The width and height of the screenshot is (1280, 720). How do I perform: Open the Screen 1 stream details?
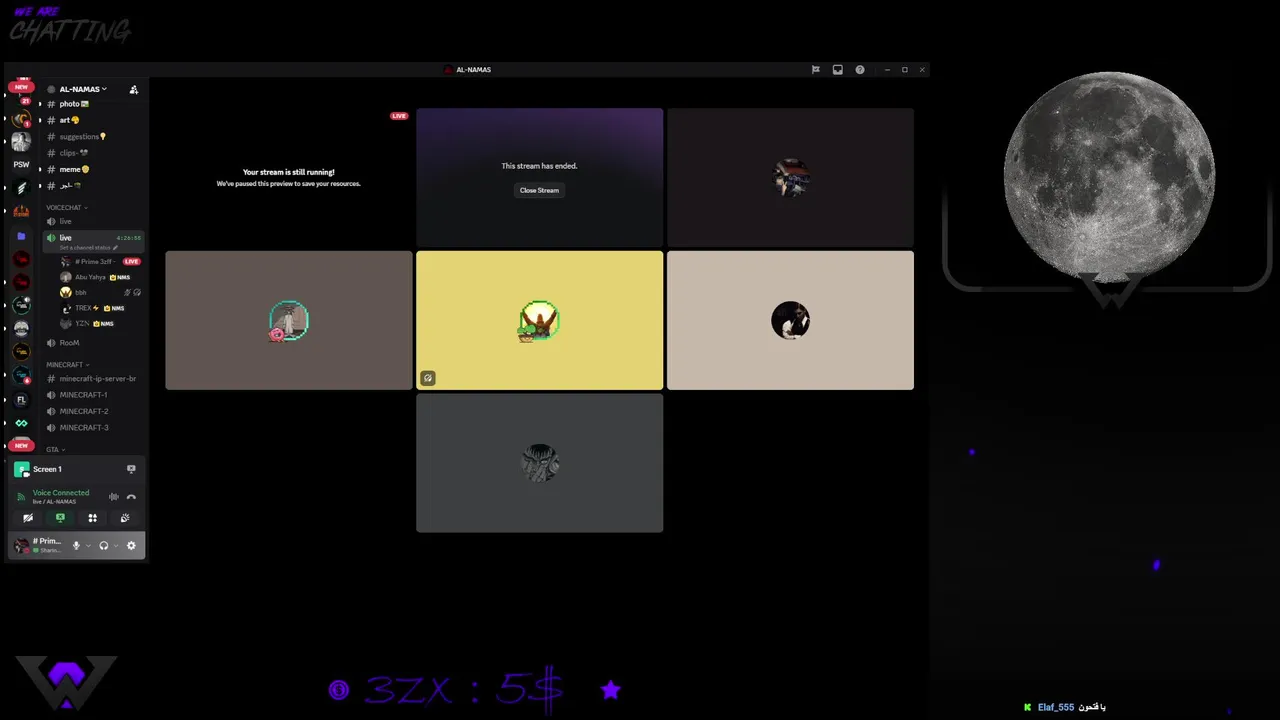point(47,469)
